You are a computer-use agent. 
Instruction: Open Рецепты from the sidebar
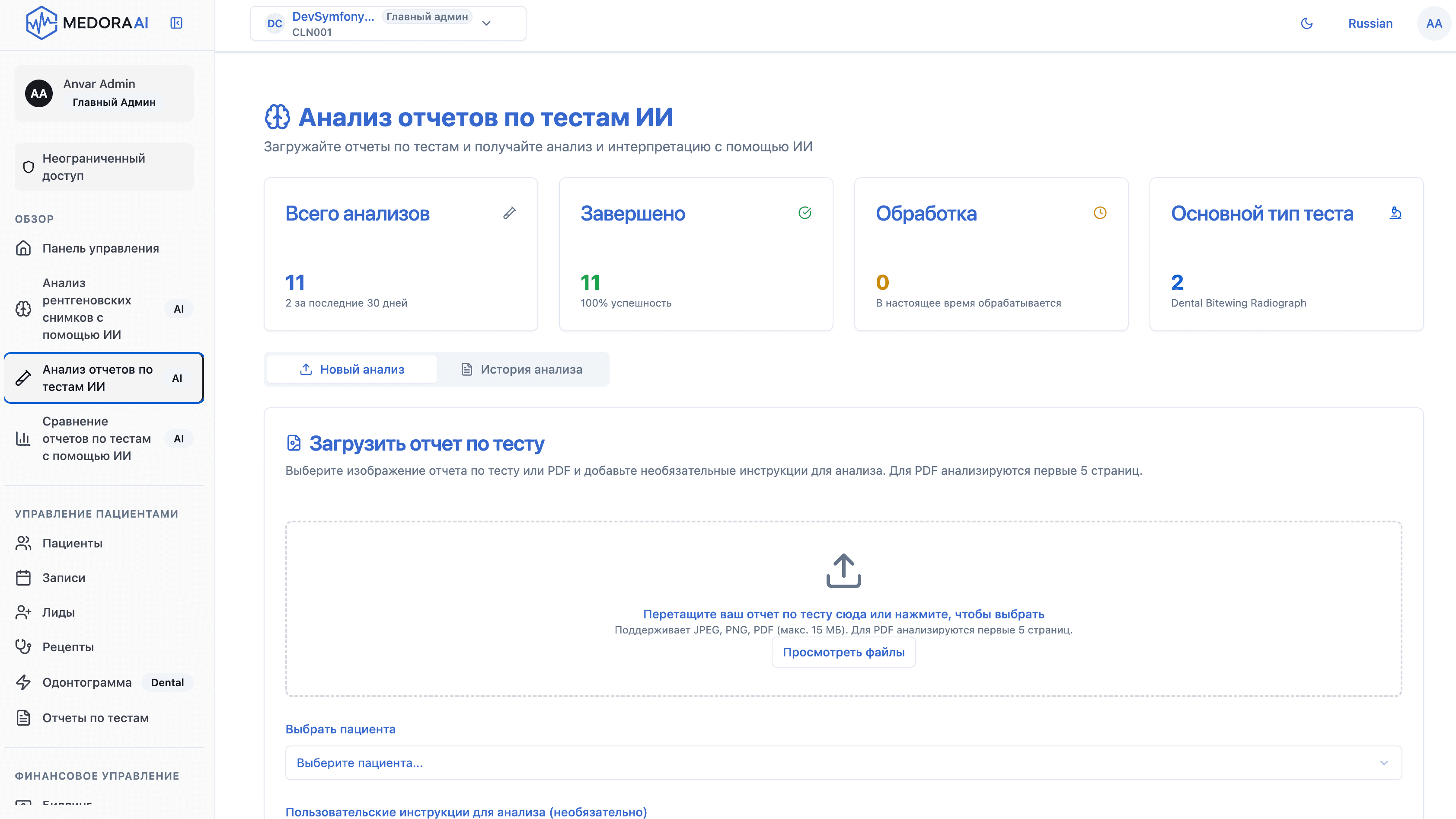[104, 646]
